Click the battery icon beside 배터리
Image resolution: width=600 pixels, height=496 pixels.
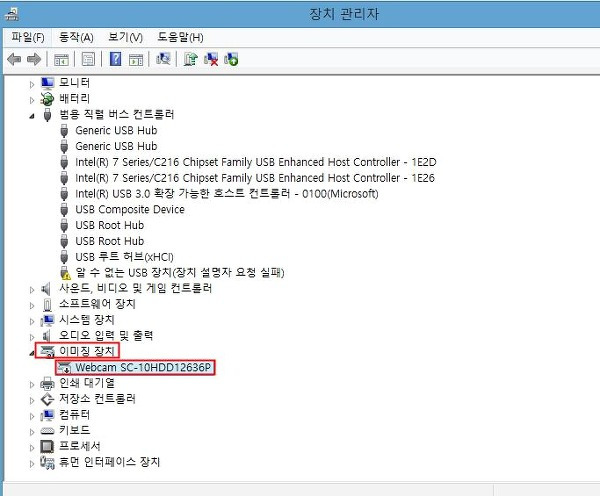47,99
